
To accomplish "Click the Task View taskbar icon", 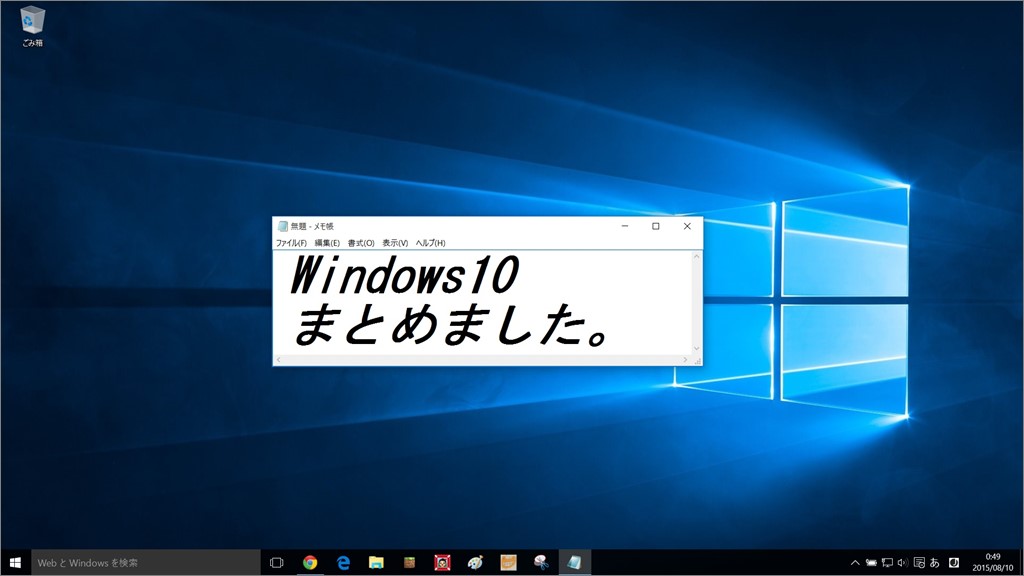I will point(277,562).
